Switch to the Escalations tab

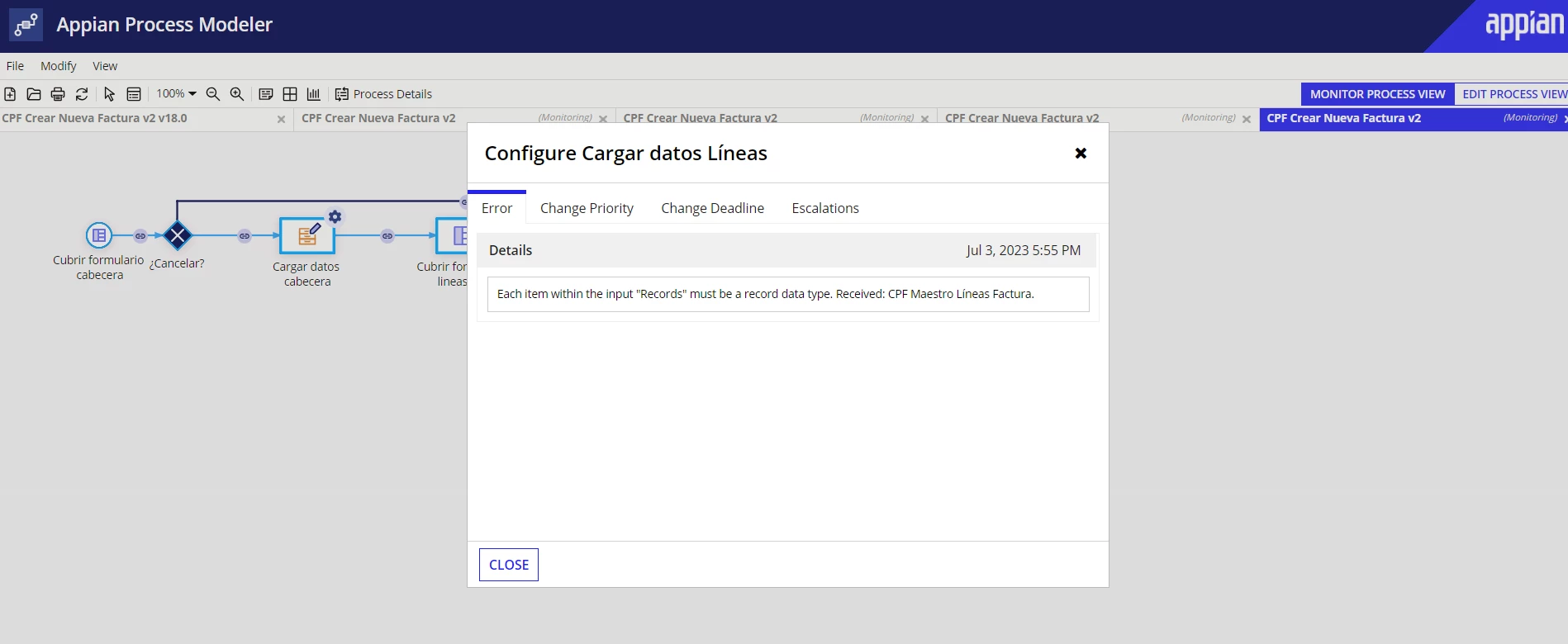click(825, 208)
